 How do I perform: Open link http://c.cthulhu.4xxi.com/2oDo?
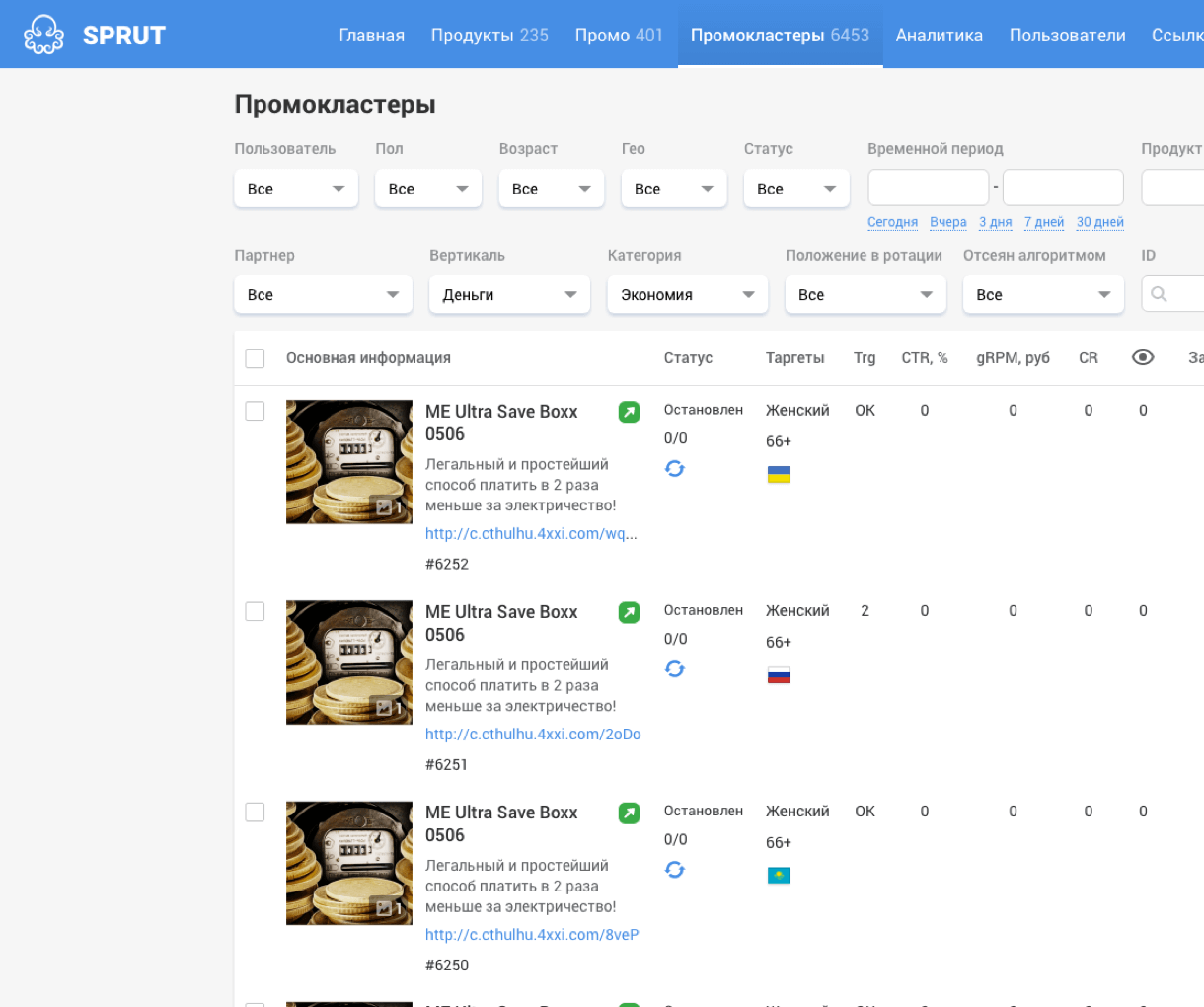(533, 734)
